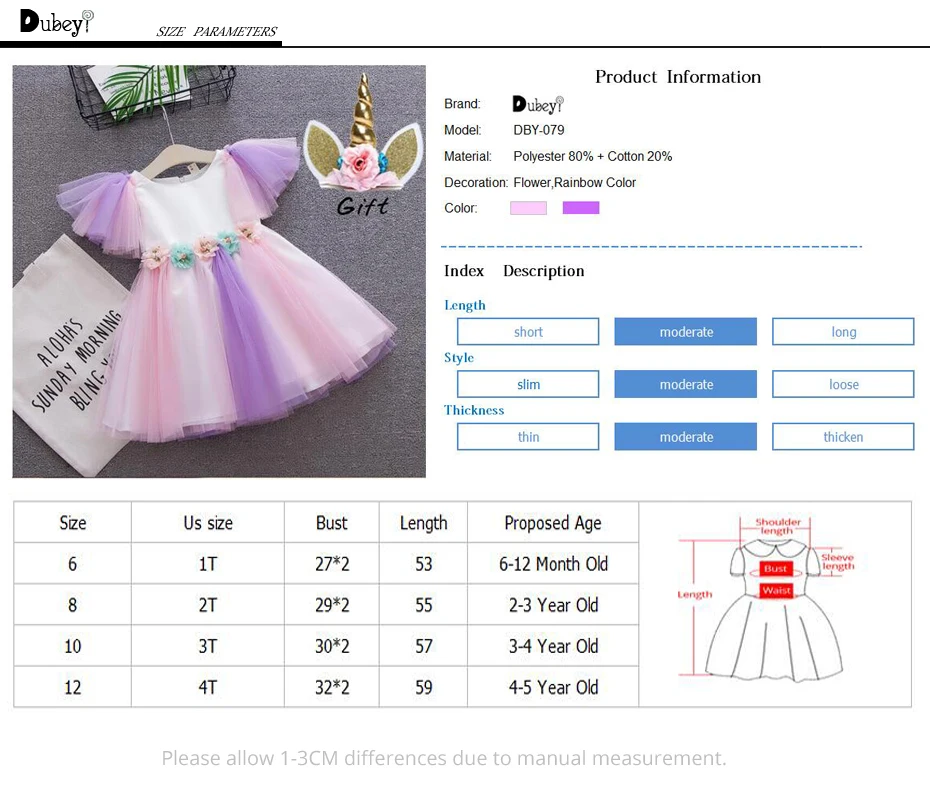Choose the 'slim' style option

pos(528,384)
